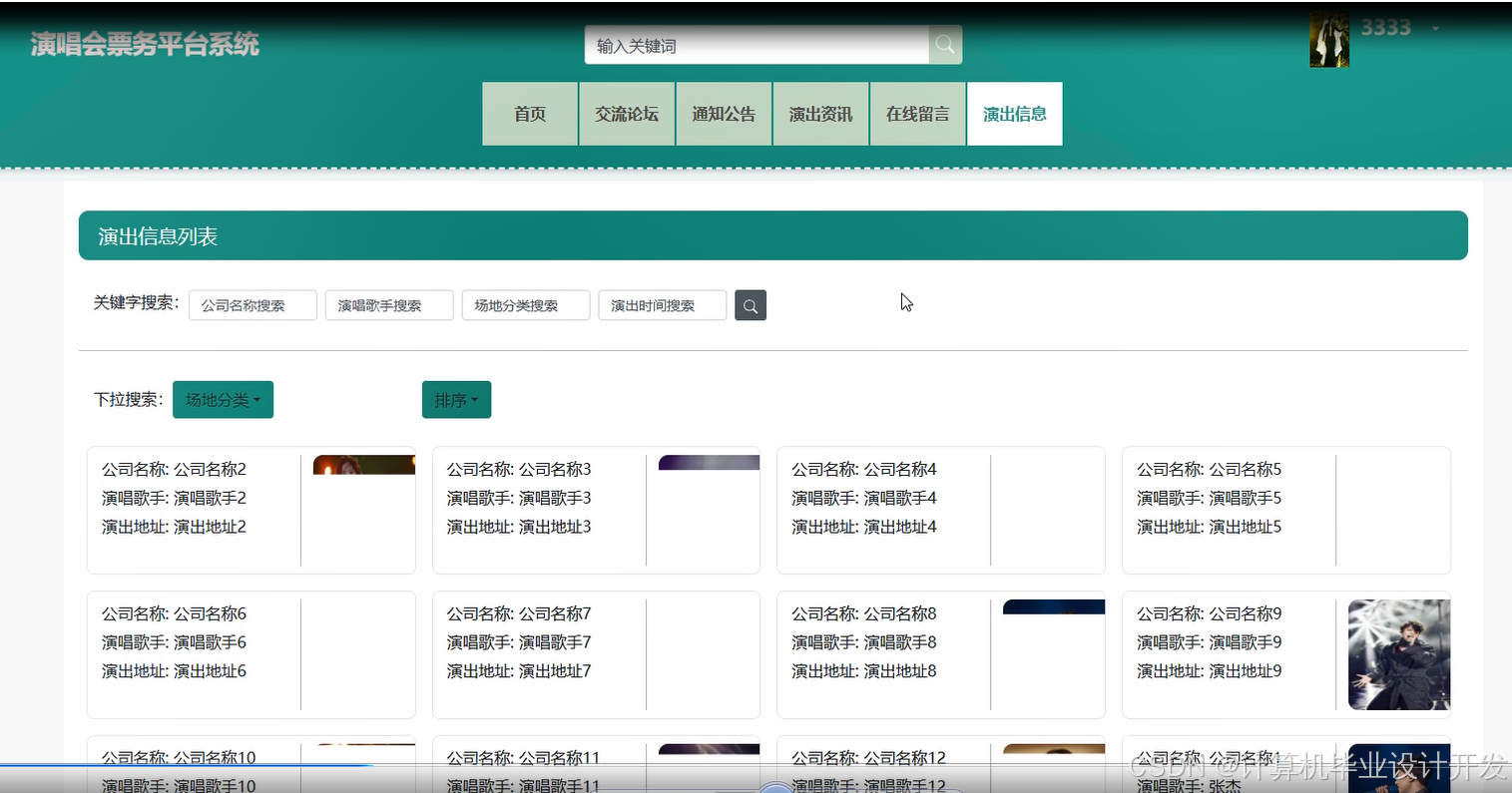Select the 演出信息 tab
The height and width of the screenshot is (793, 1512).
(x=1014, y=114)
